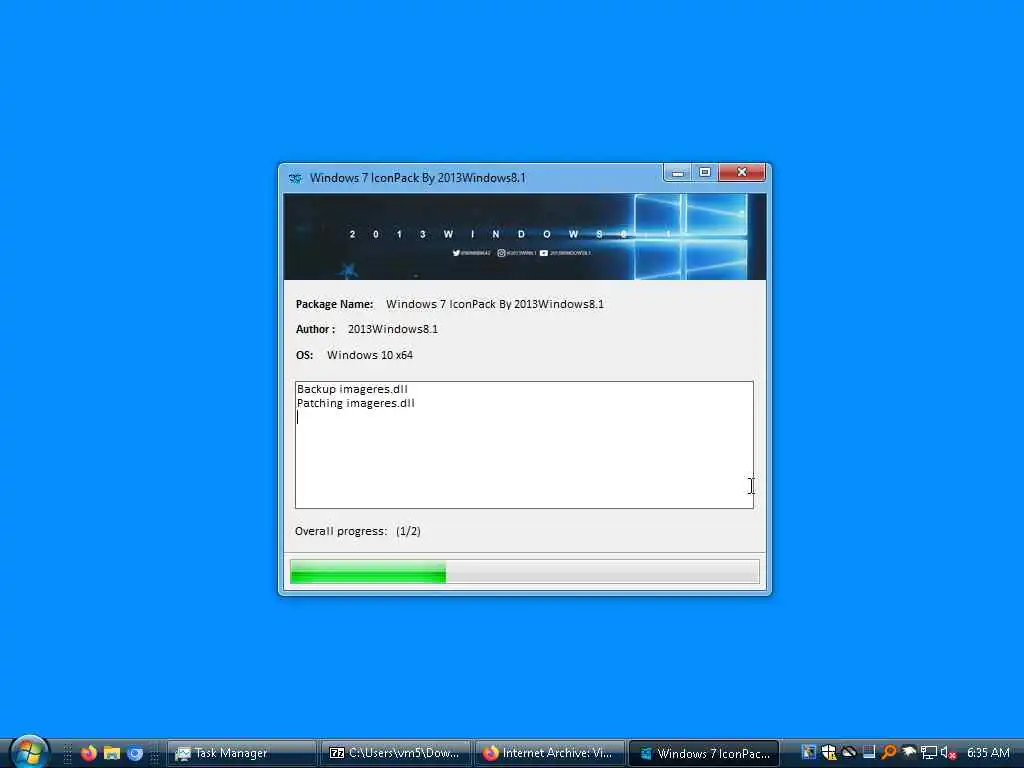
Task: Launch Chromium from the quick launch bar
Action: pos(135,753)
